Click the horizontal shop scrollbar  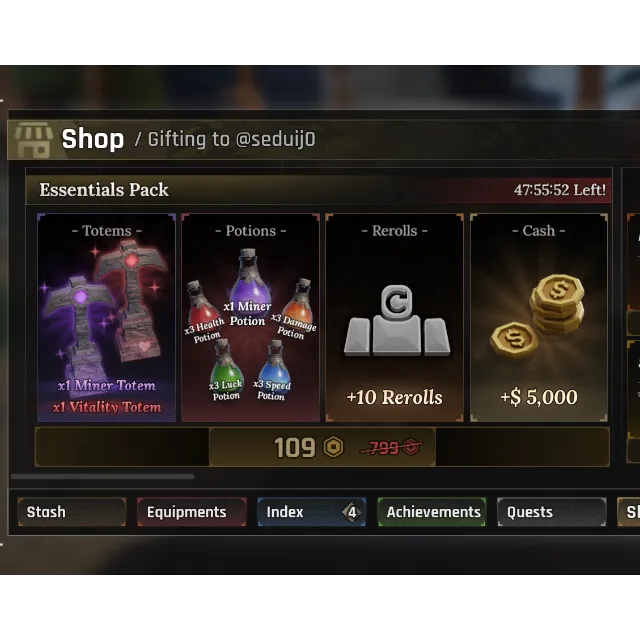(103, 476)
